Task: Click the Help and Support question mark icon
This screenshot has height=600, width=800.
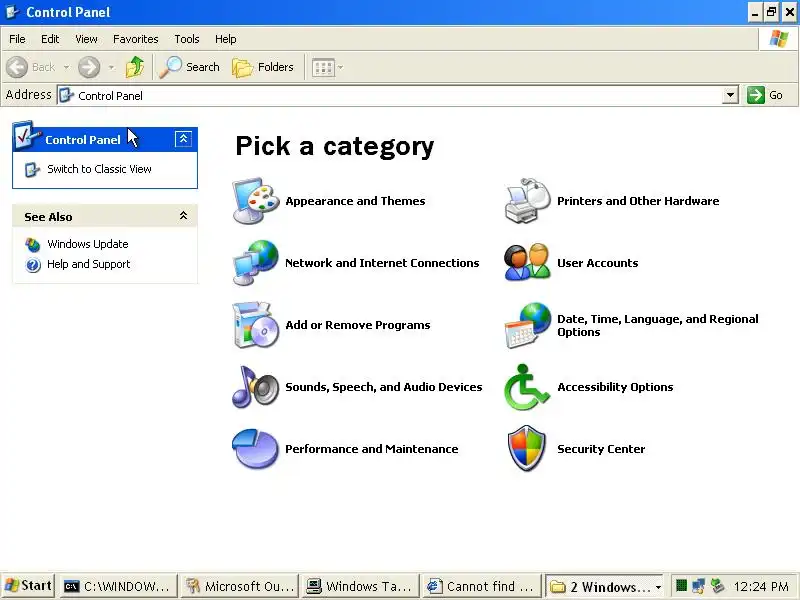Action: pos(33,265)
